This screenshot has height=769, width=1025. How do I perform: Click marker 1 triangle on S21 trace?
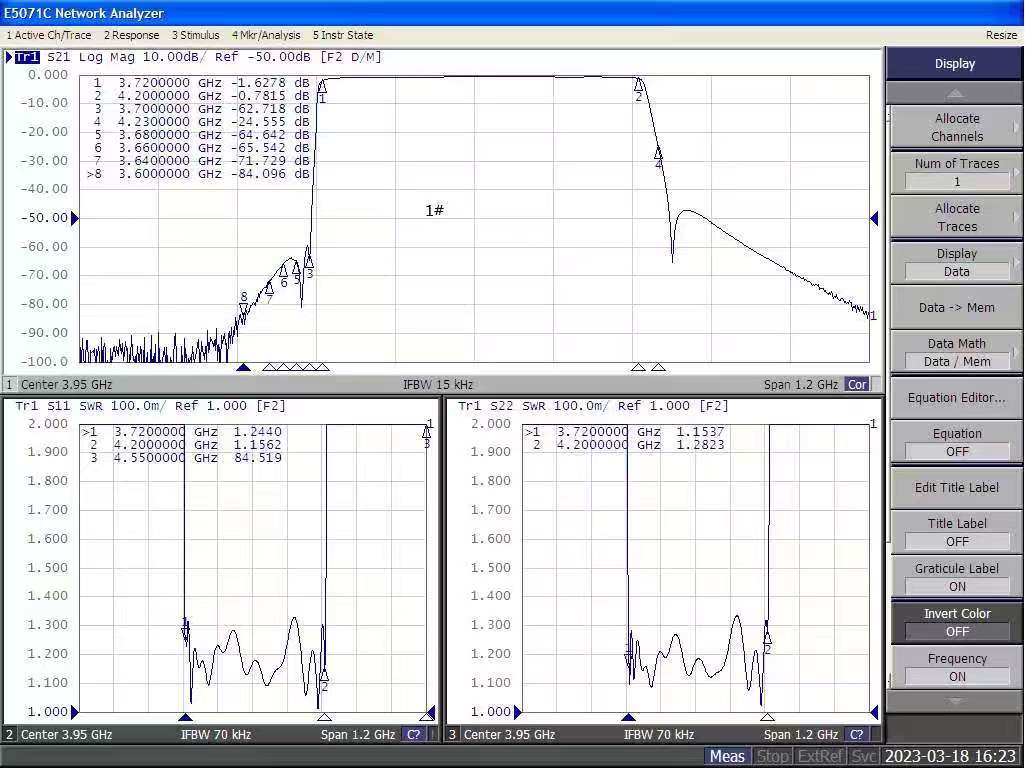pos(322,86)
